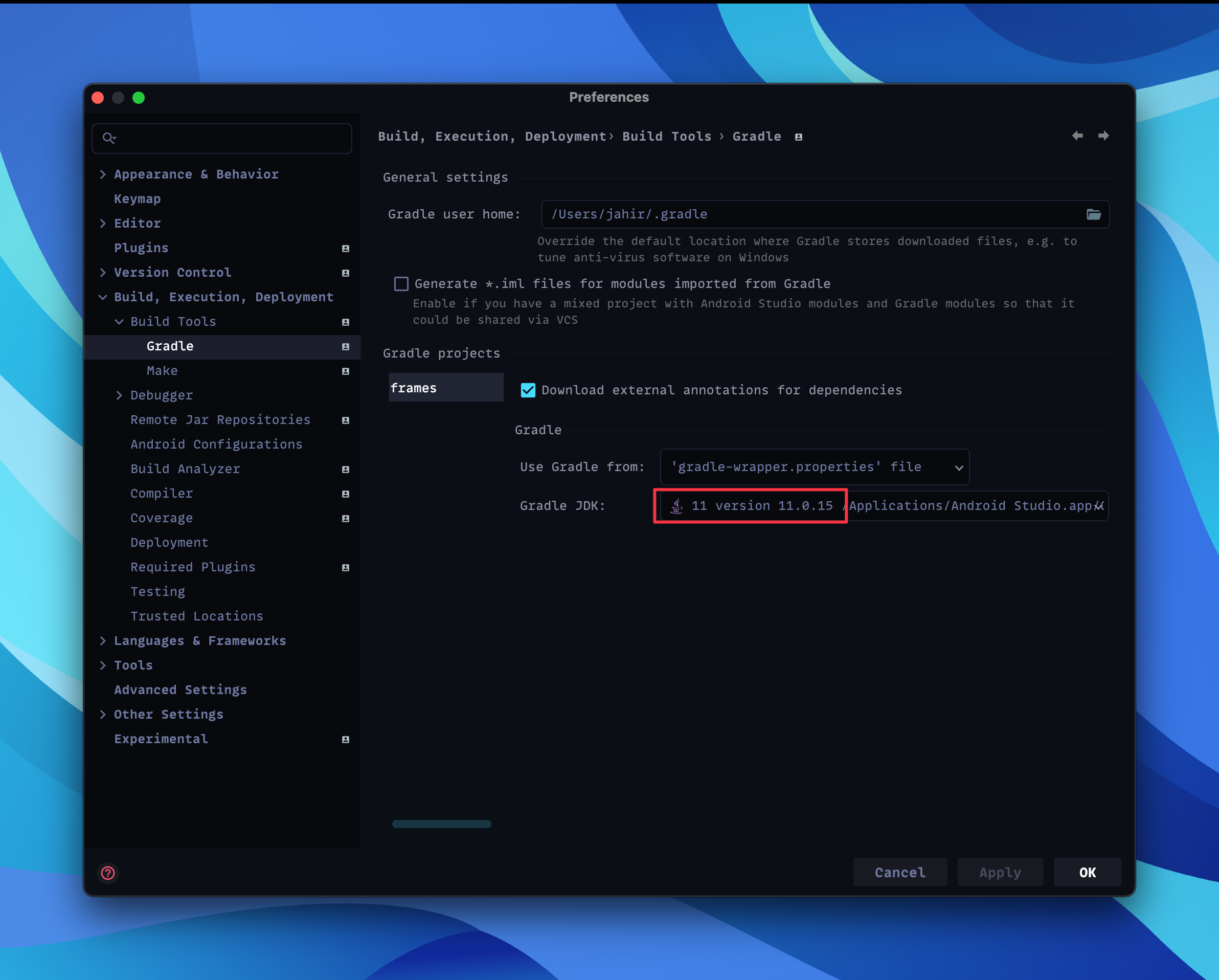Open Advanced Settings page

click(x=180, y=690)
